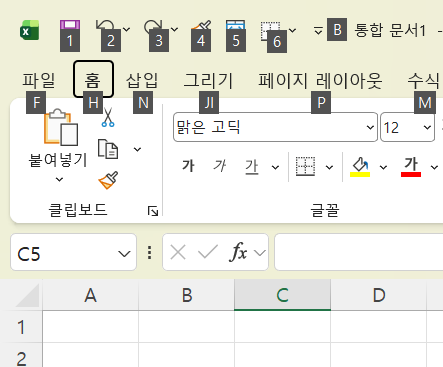
Task: Select the 홈 ribbon tab
Action: click(x=93, y=79)
